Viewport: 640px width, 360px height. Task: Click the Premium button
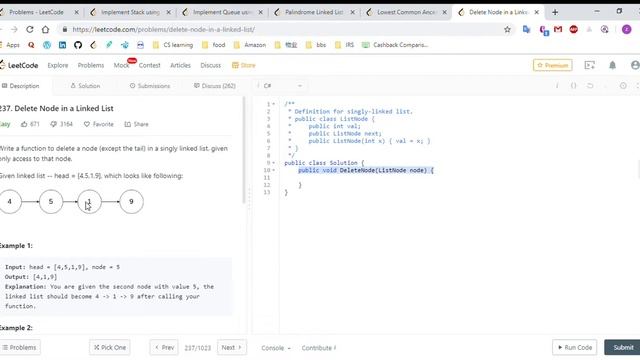coord(553,65)
